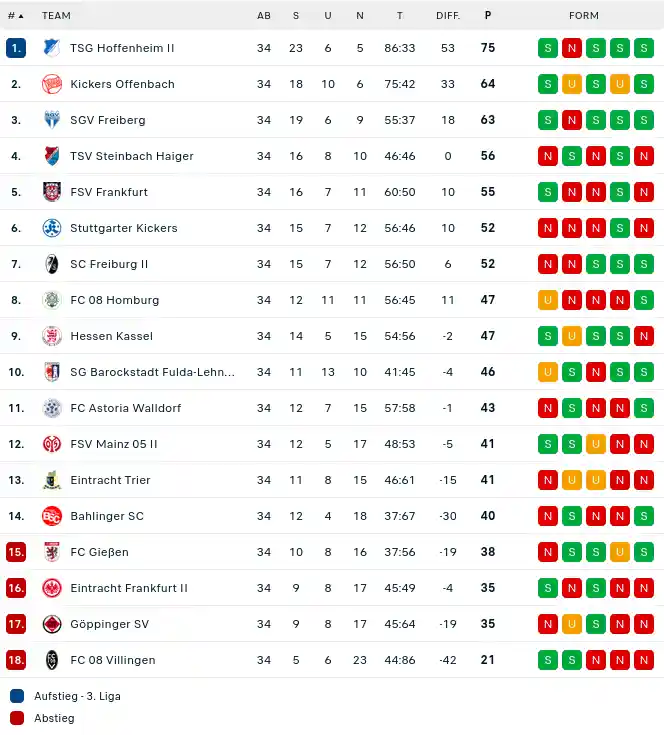Image resolution: width=664 pixels, height=735 pixels.
Task: Click the red Abstieg legend swatch
Action: click(17, 718)
